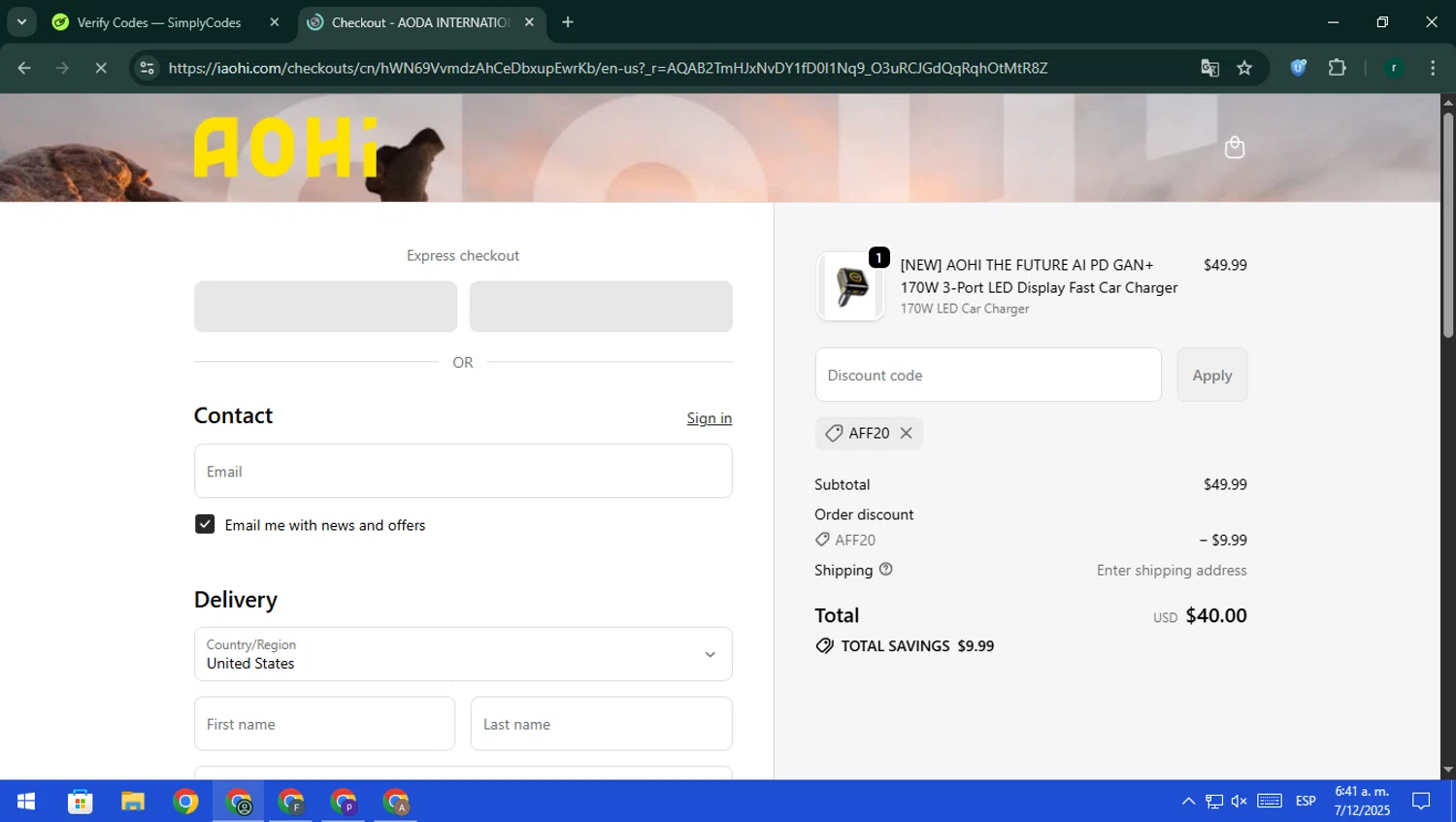Open Microsoft Store from taskbar
This screenshot has height=822, width=1456.
point(80,801)
